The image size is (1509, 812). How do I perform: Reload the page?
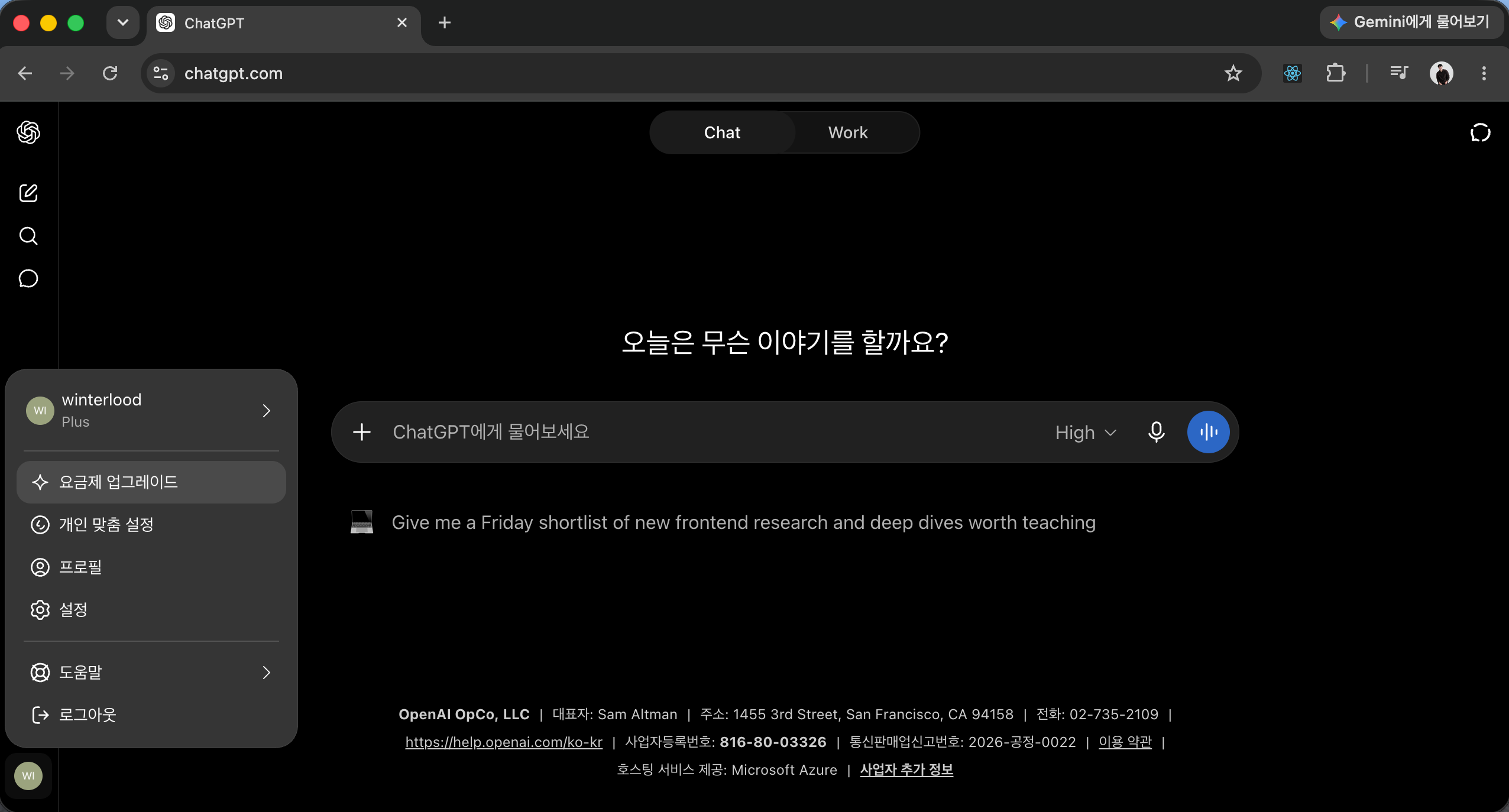pyautogui.click(x=110, y=73)
